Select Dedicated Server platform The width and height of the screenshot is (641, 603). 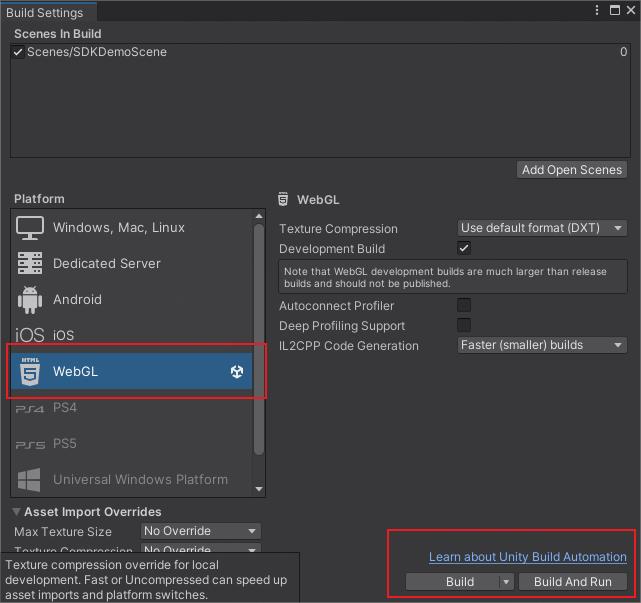click(132, 263)
